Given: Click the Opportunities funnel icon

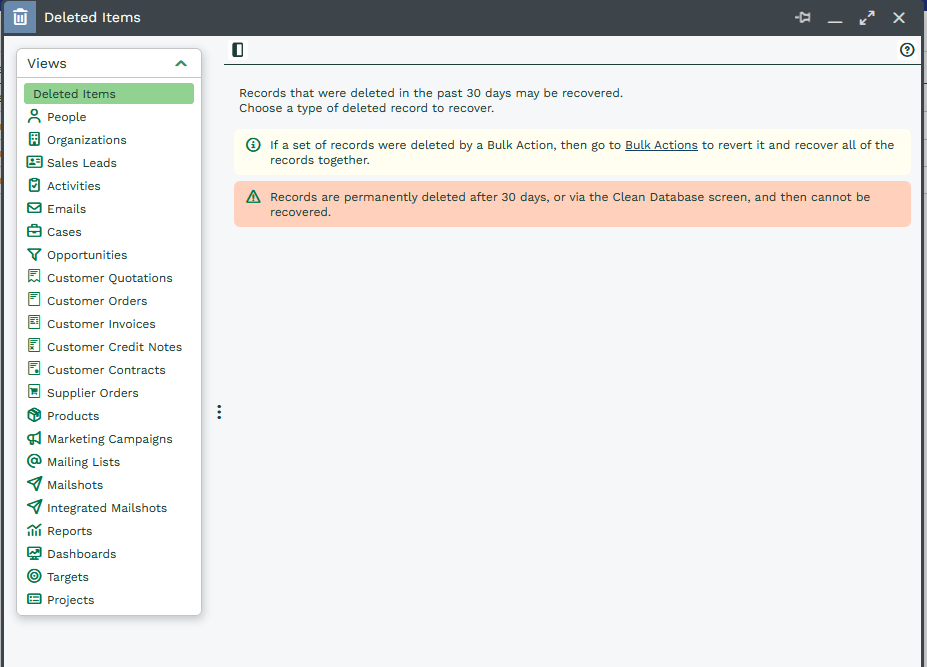Looking at the screenshot, I should [x=34, y=255].
